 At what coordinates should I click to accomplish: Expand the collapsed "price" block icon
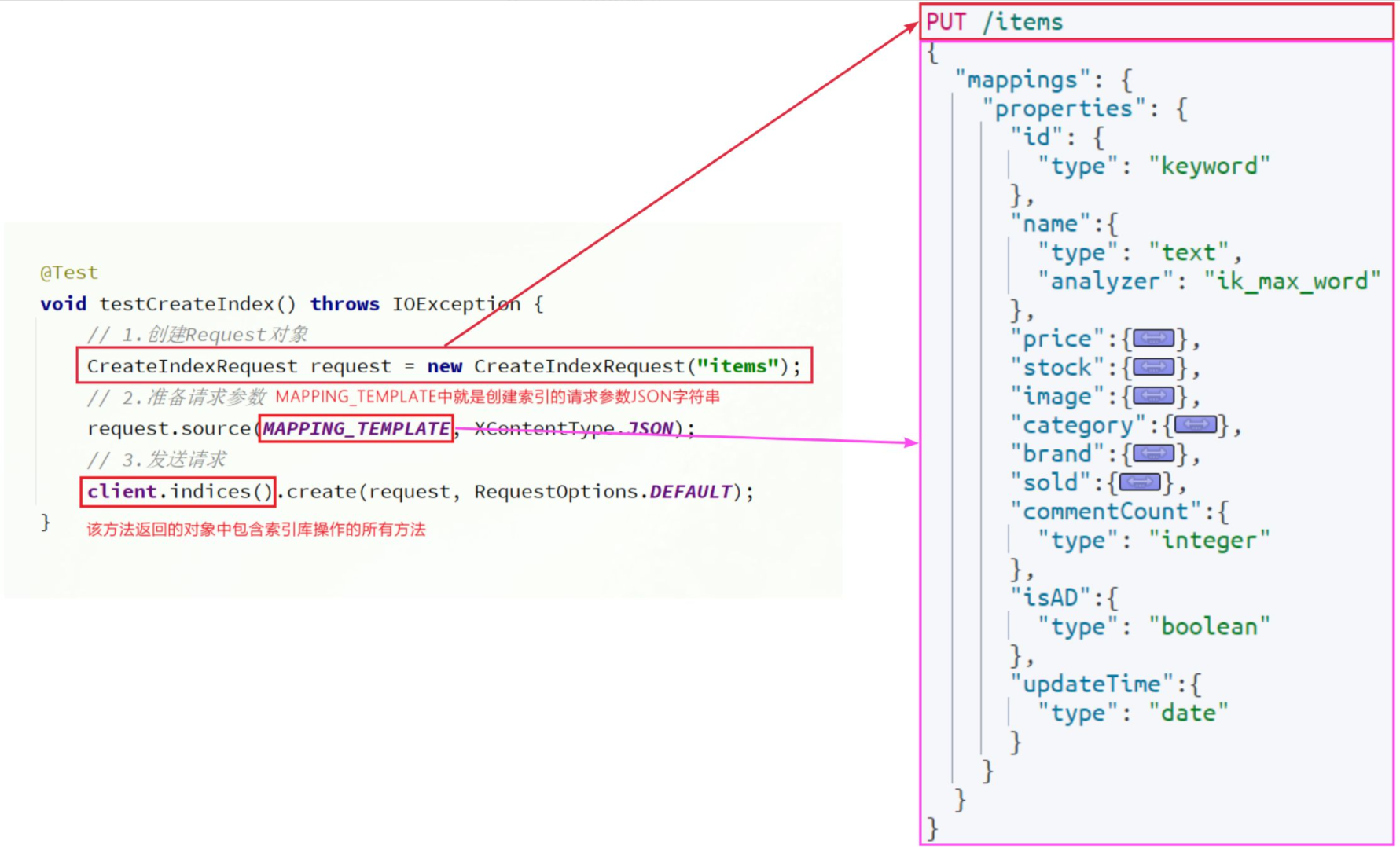(1153, 339)
